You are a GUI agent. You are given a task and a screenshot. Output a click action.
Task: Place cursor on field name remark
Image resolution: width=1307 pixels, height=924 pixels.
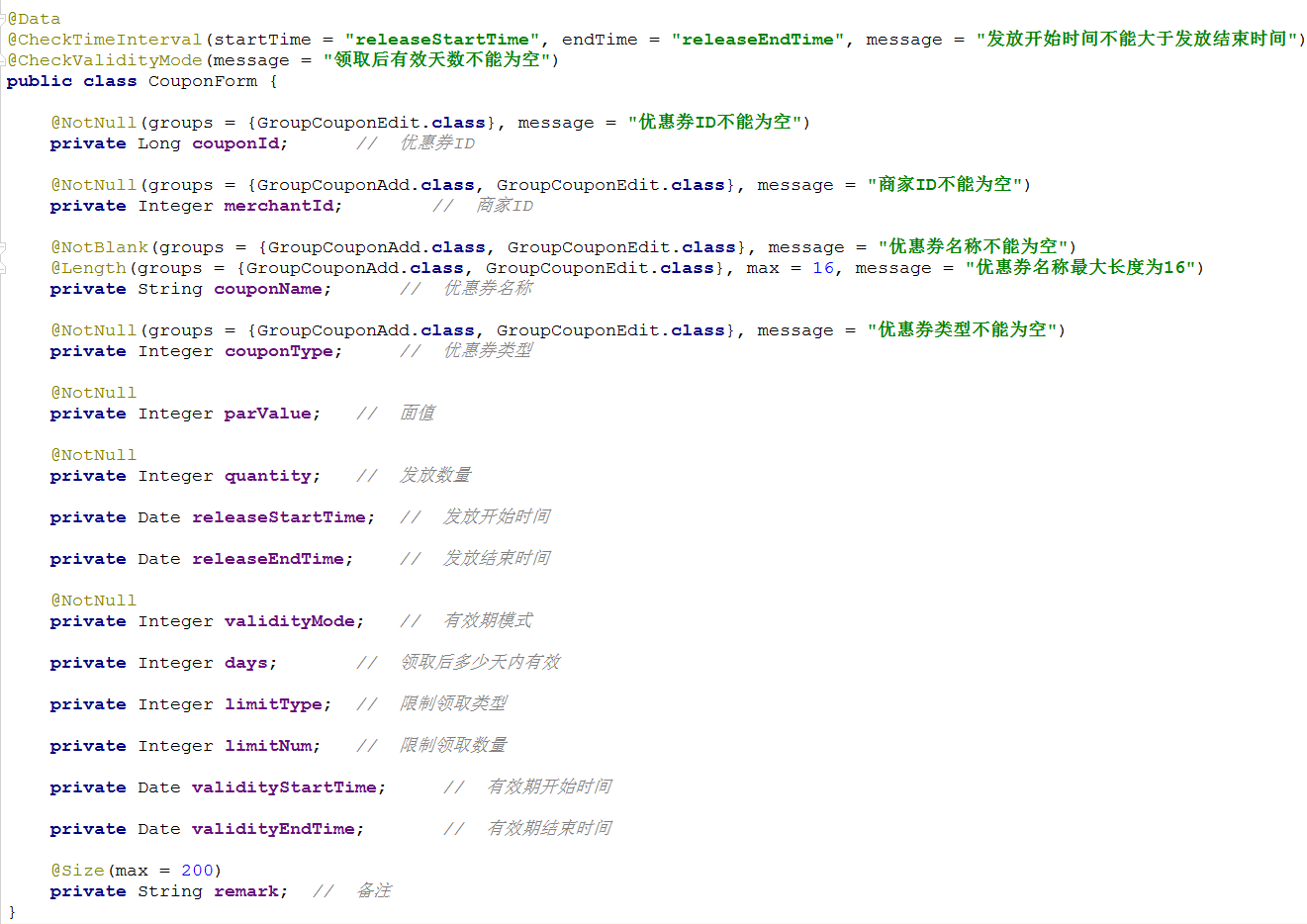tap(246, 891)
